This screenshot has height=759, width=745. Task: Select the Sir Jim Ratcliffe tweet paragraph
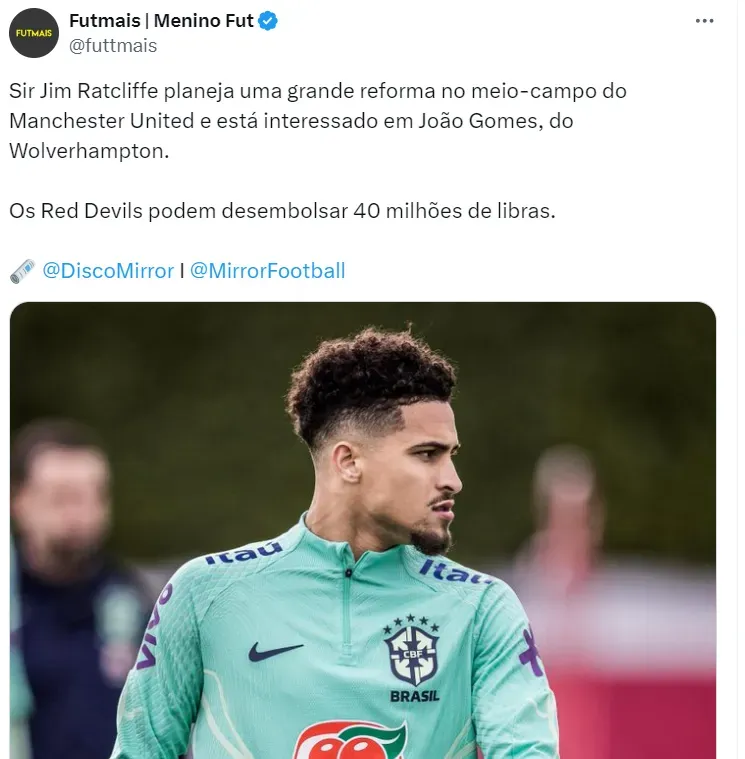(x=318, y=121)
